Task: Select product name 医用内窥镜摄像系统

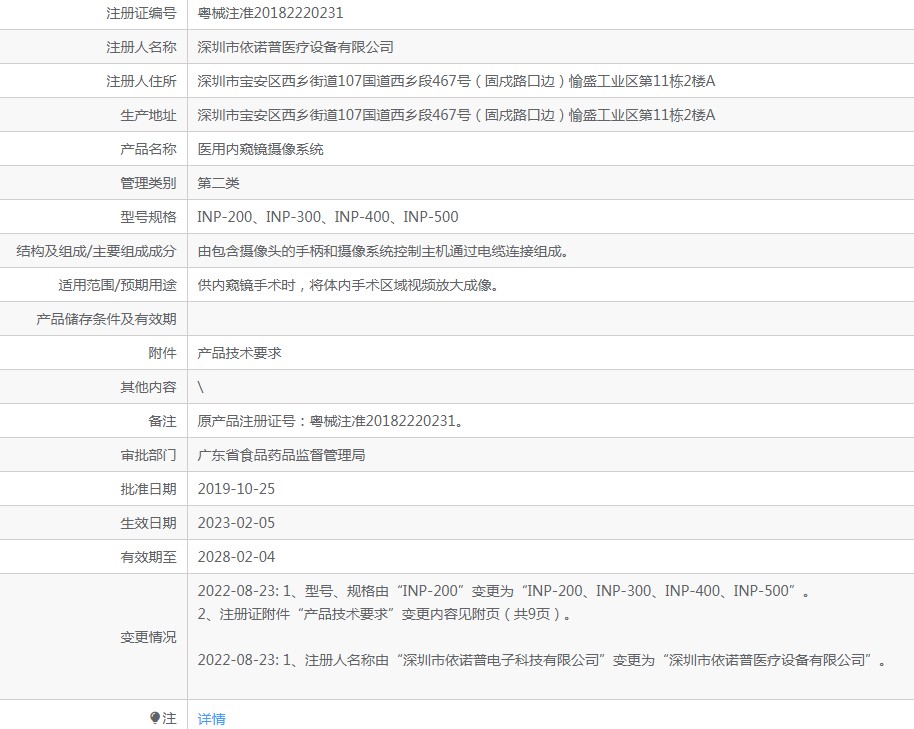Action: pyautogui.click(x=260, y=149)
